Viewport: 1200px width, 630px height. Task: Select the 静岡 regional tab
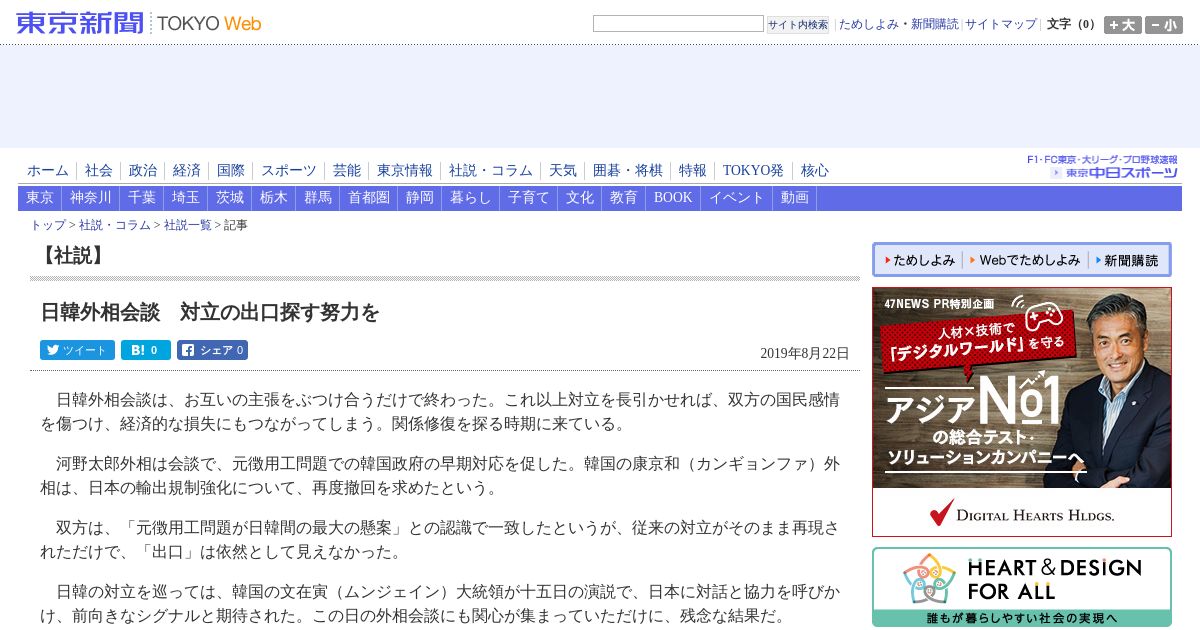[420, 198]
